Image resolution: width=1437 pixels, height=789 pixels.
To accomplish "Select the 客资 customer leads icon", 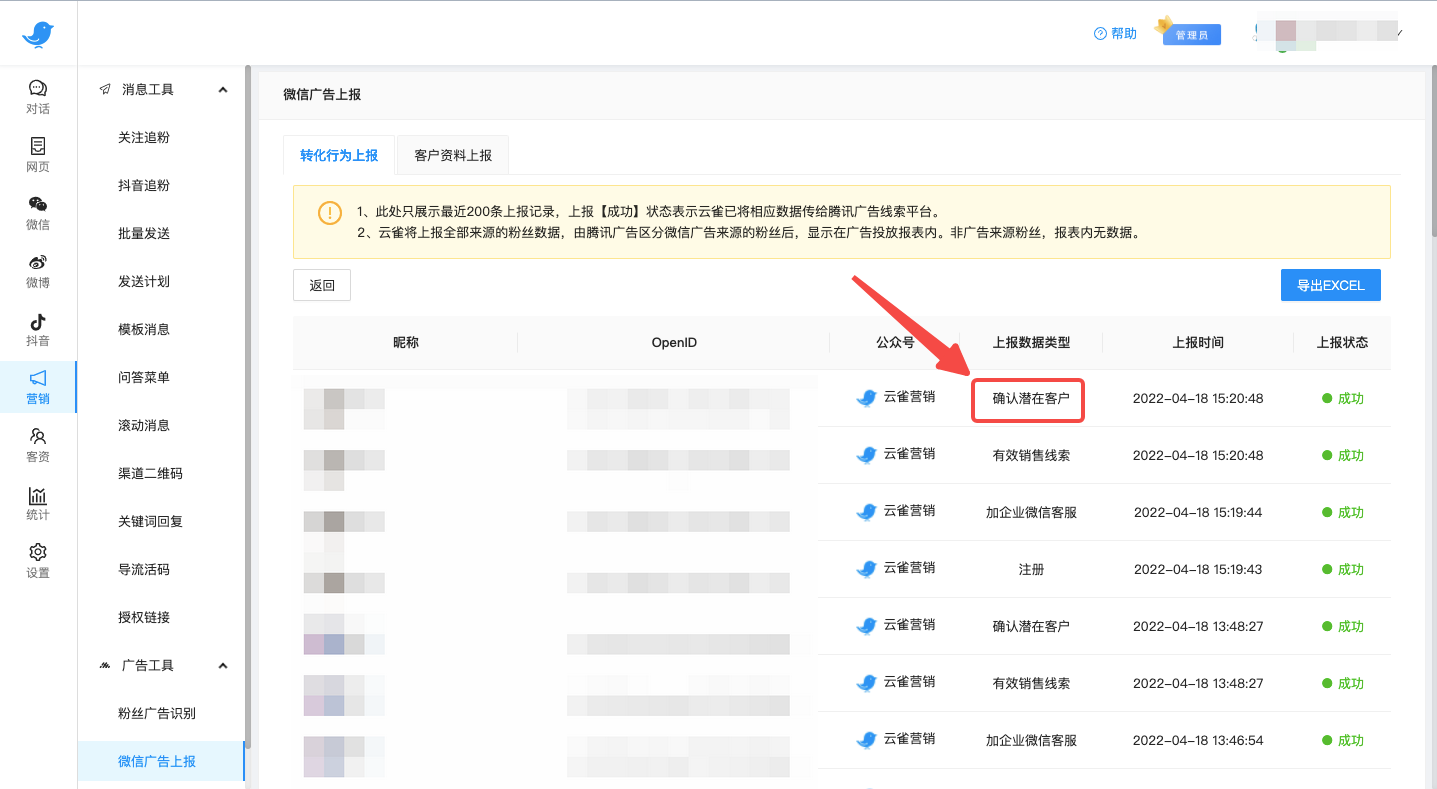I will click(x=37, y=444).
